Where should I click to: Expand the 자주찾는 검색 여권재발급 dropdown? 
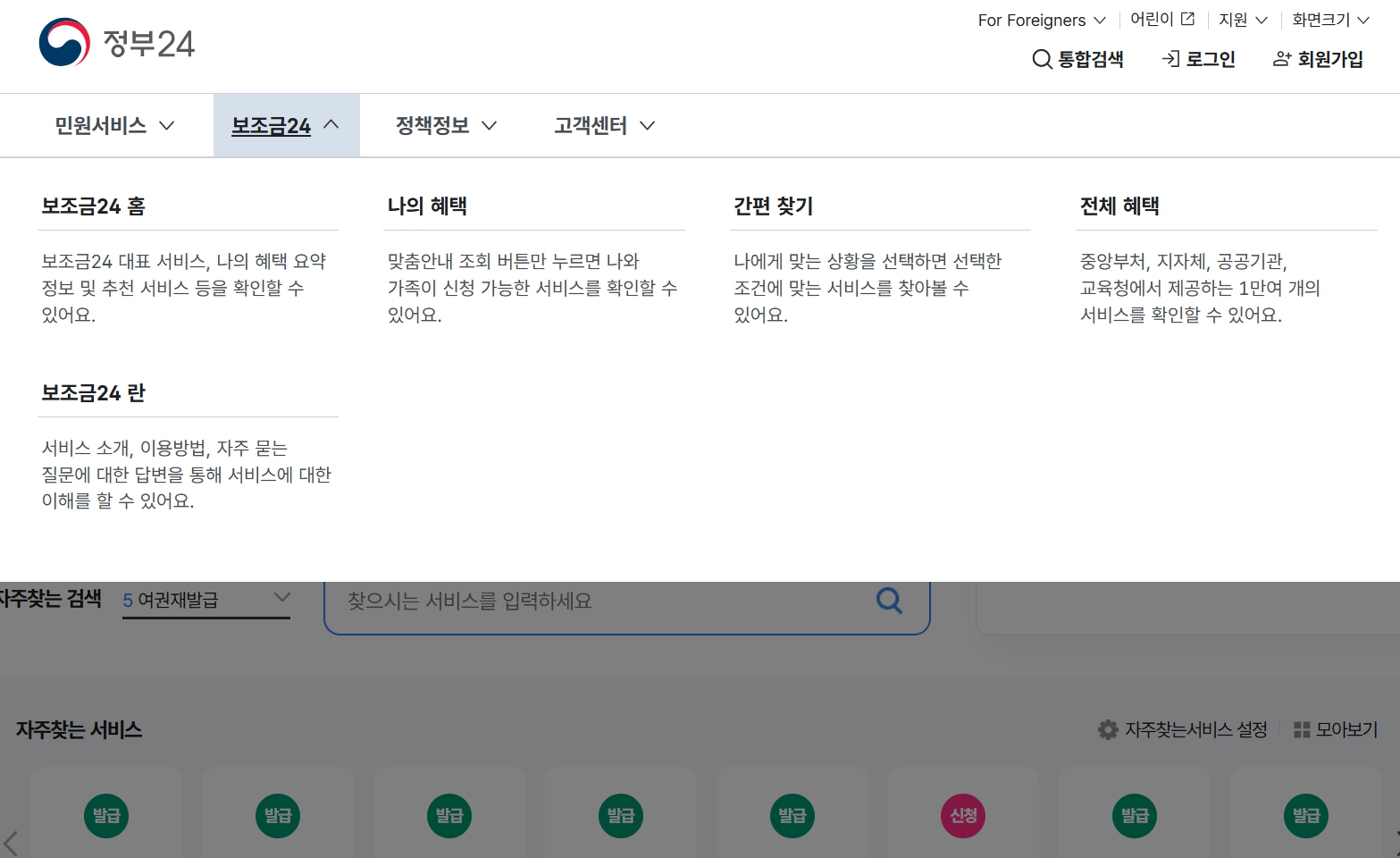[206, 600]
